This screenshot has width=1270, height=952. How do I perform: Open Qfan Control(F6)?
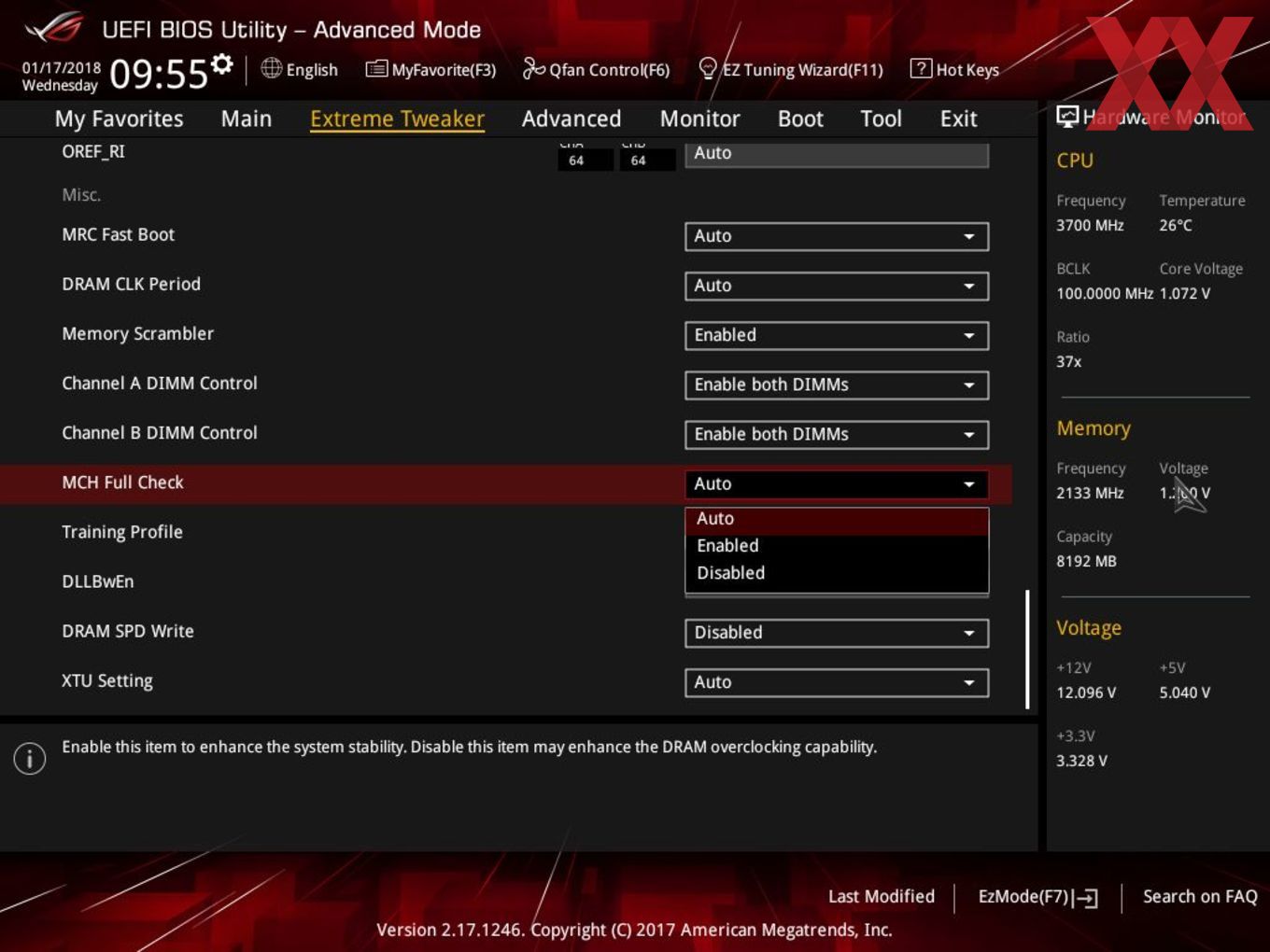[596, 69]
